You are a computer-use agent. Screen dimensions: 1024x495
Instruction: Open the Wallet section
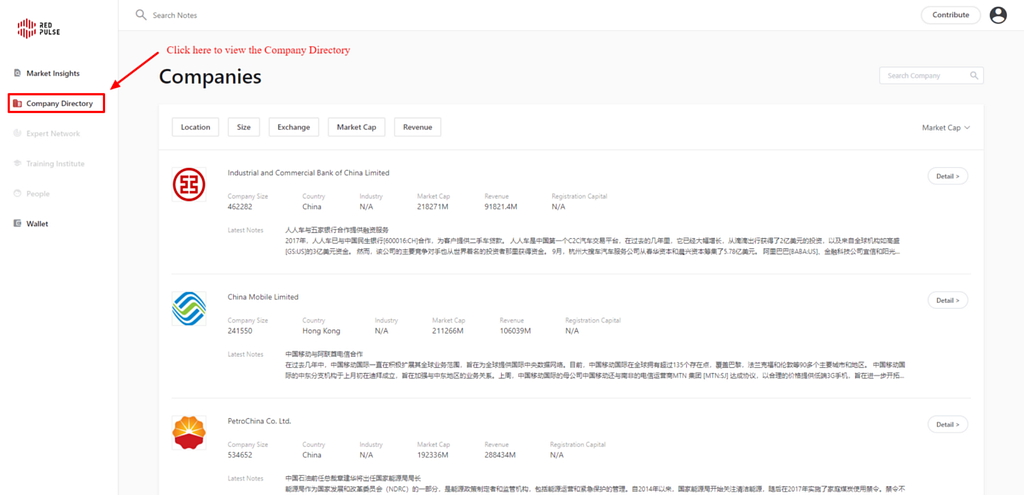(x=37, y=223)
